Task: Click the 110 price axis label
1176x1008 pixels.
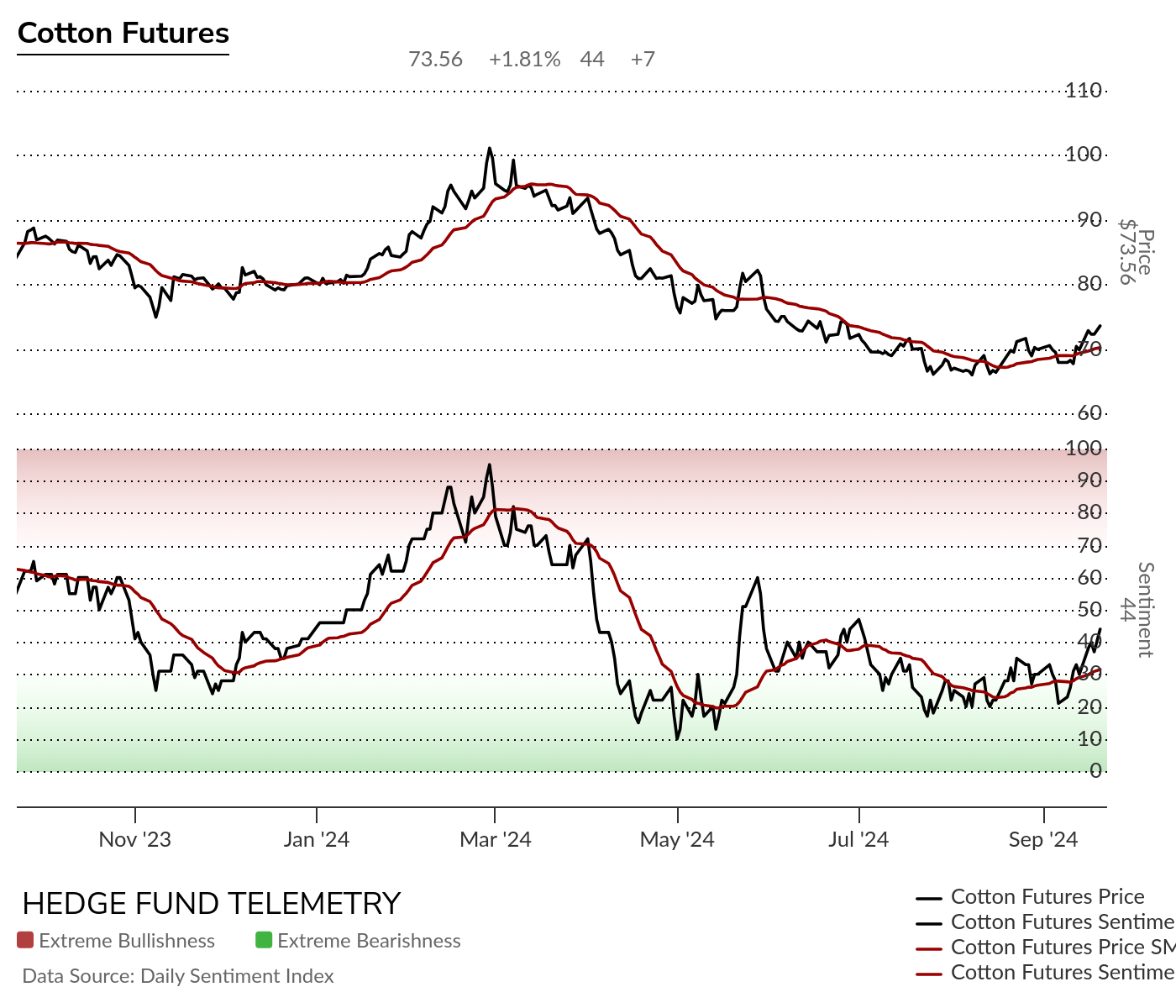Action: pos(1084,91)
